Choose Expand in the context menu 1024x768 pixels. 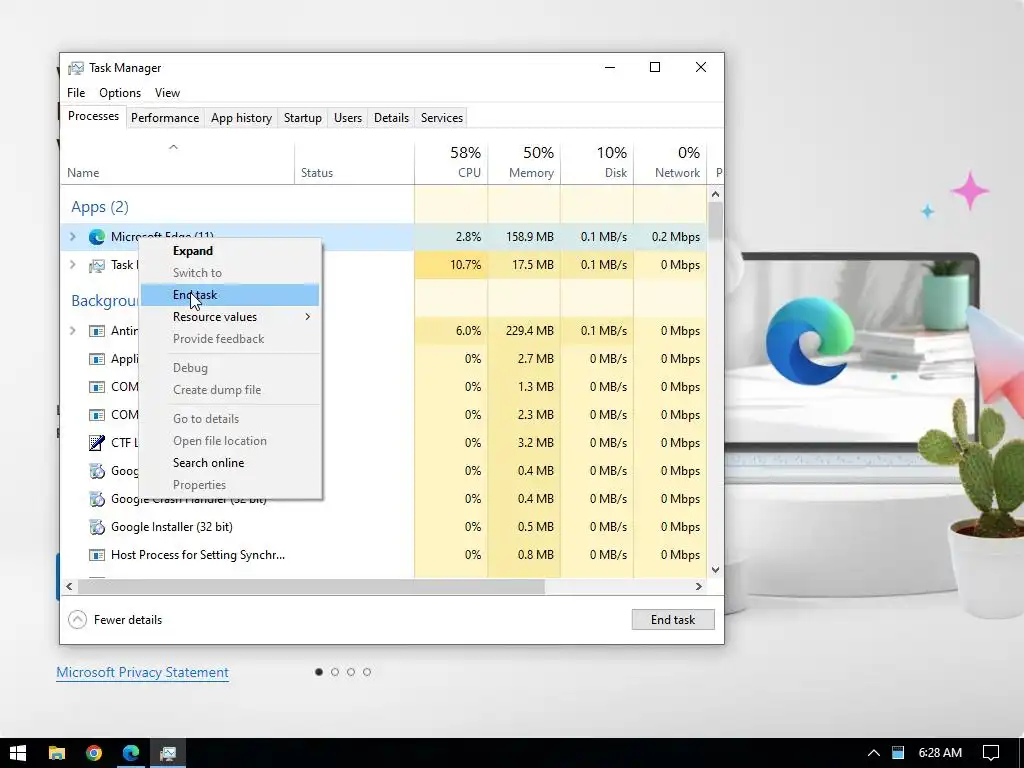click(x=230, y=251)
